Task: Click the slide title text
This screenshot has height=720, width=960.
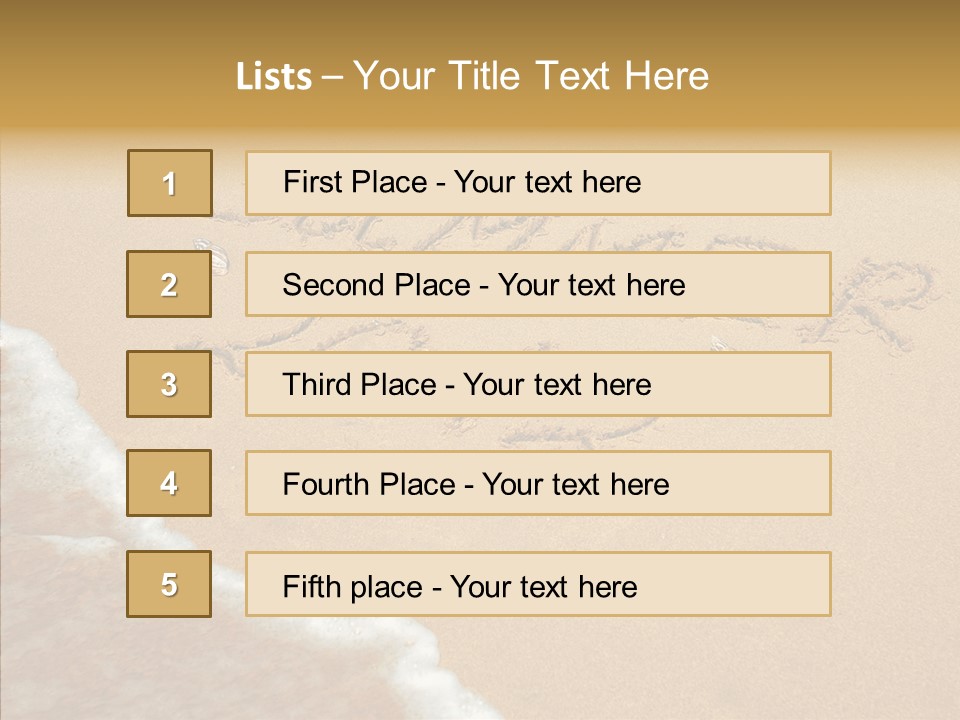Action: coord(472,76)
